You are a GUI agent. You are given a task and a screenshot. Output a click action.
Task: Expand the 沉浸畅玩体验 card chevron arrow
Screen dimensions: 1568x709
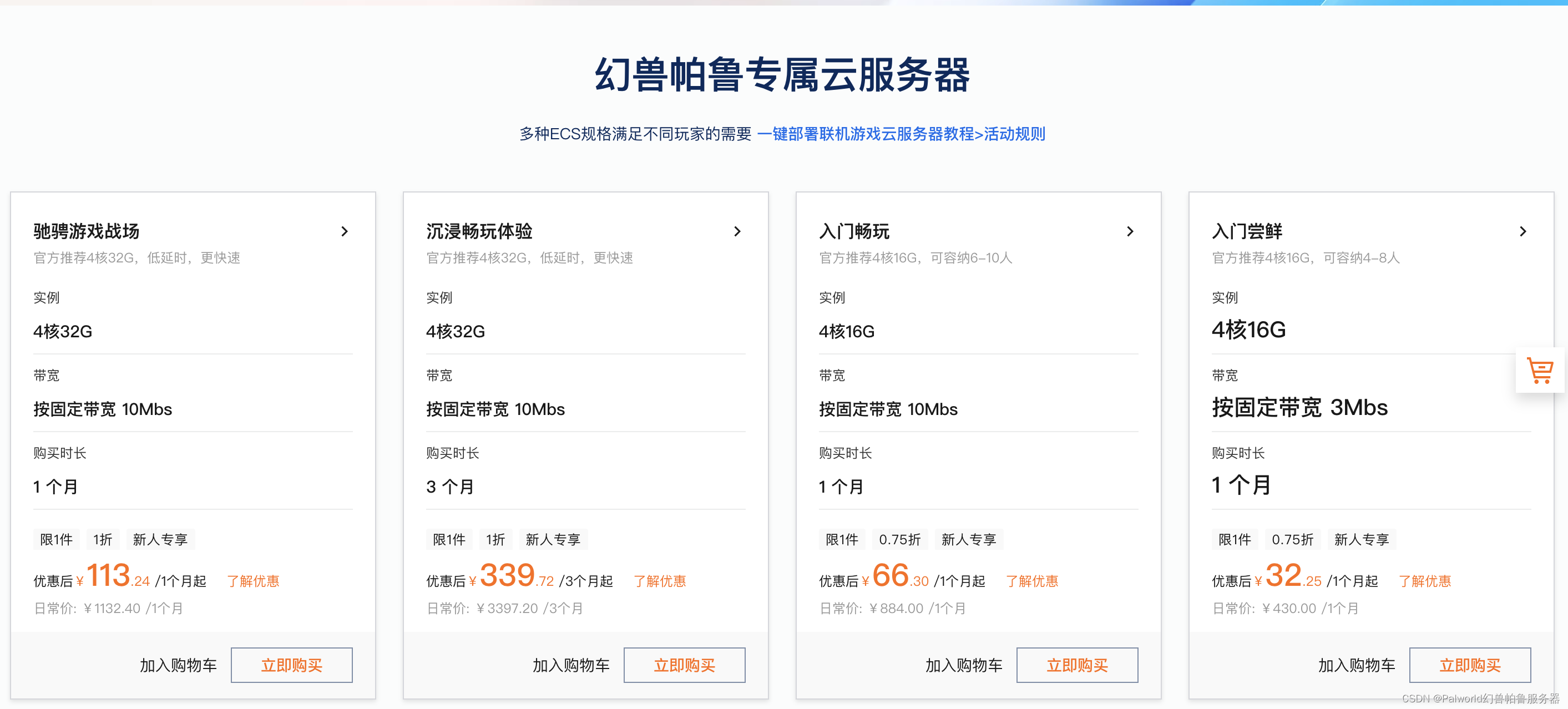[737, 231]
